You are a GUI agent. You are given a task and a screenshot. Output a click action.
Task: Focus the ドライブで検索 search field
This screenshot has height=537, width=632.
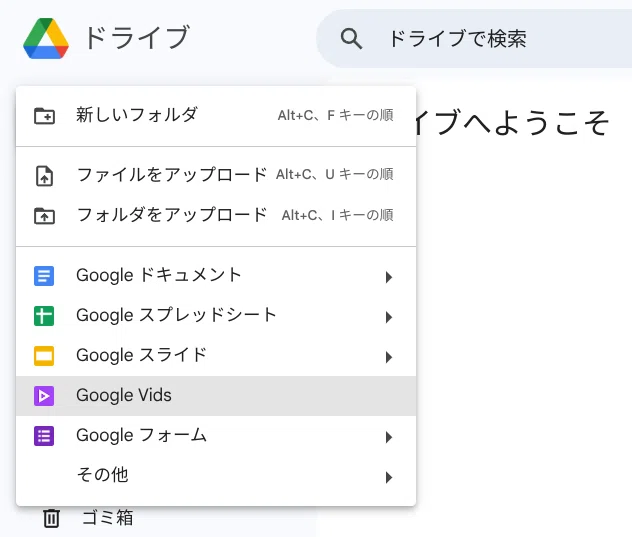474,39
